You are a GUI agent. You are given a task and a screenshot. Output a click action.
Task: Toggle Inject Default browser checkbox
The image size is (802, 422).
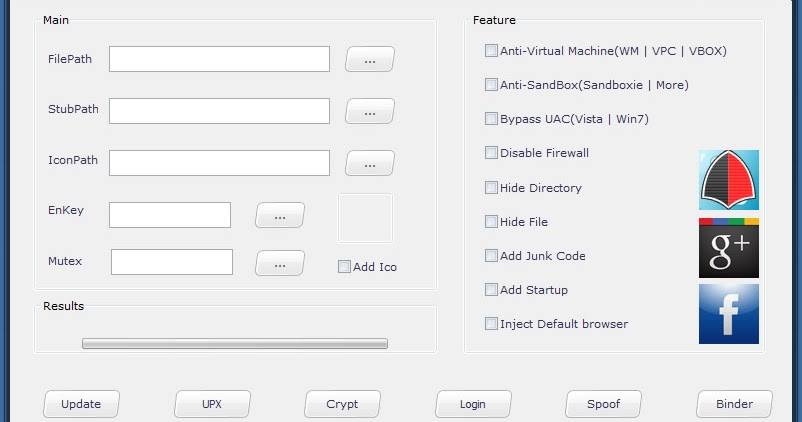[491, 323]
